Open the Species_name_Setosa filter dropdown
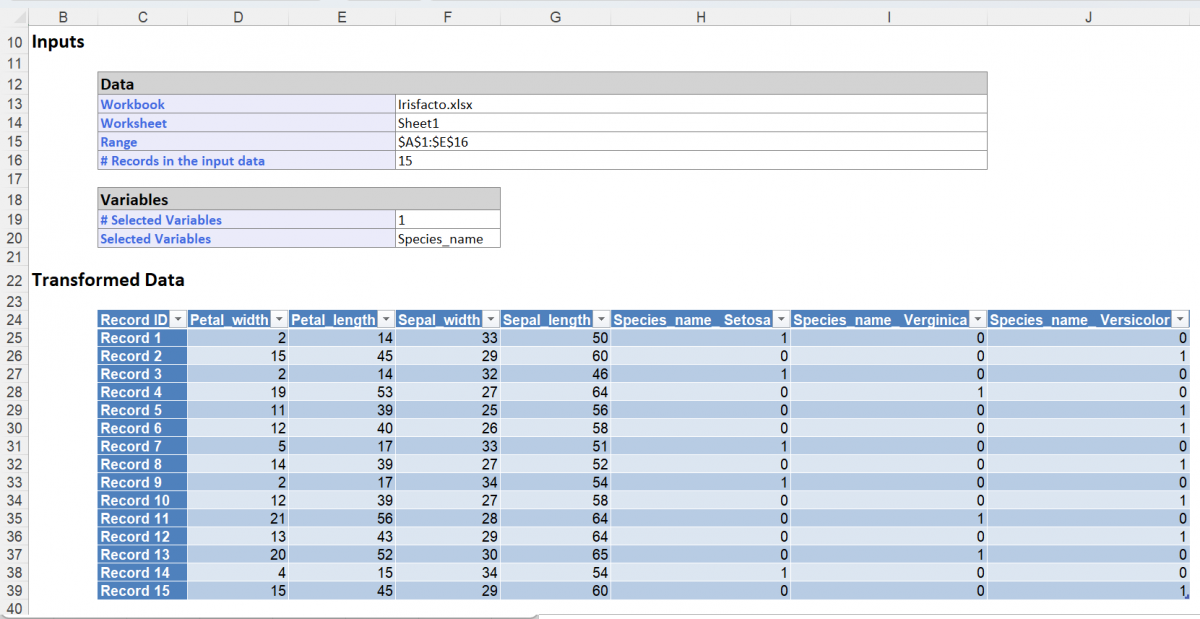This screenshot has width=1200, height=619. click(781, 320)
